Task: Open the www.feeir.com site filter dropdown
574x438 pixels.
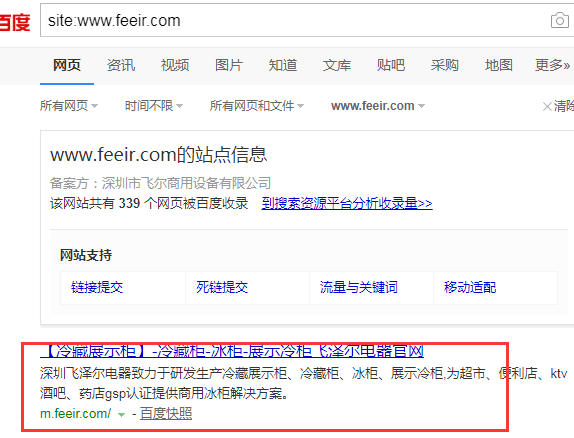Action: click(378, 106)
